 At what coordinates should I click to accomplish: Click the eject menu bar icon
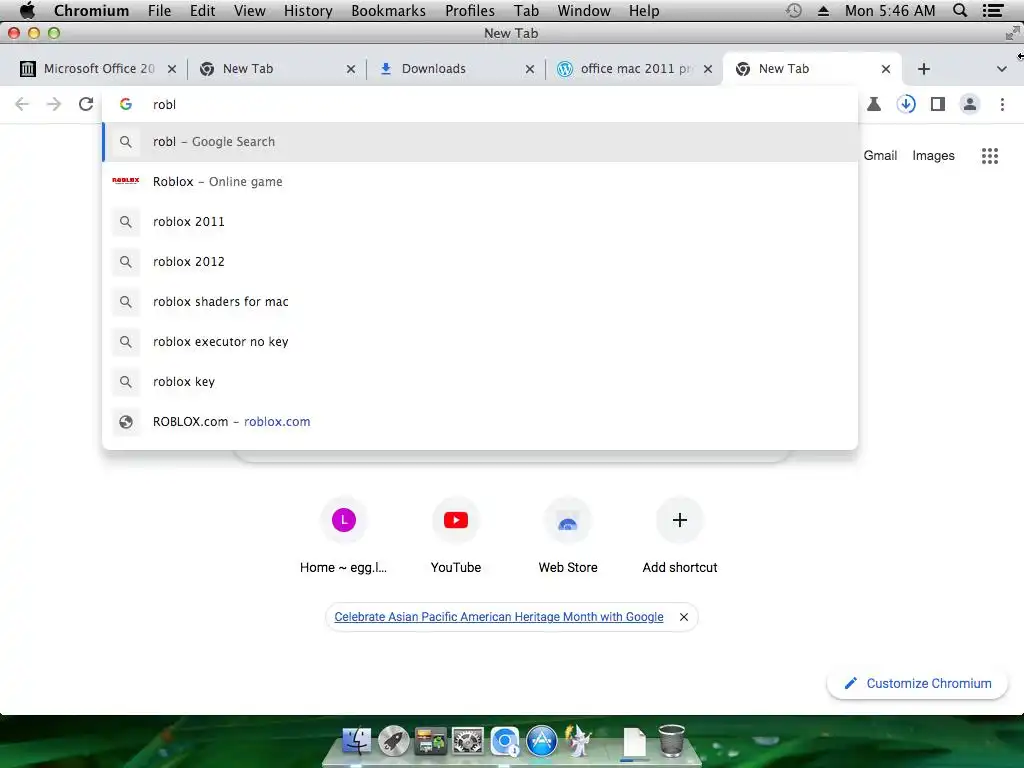click(x=824, y=11)
